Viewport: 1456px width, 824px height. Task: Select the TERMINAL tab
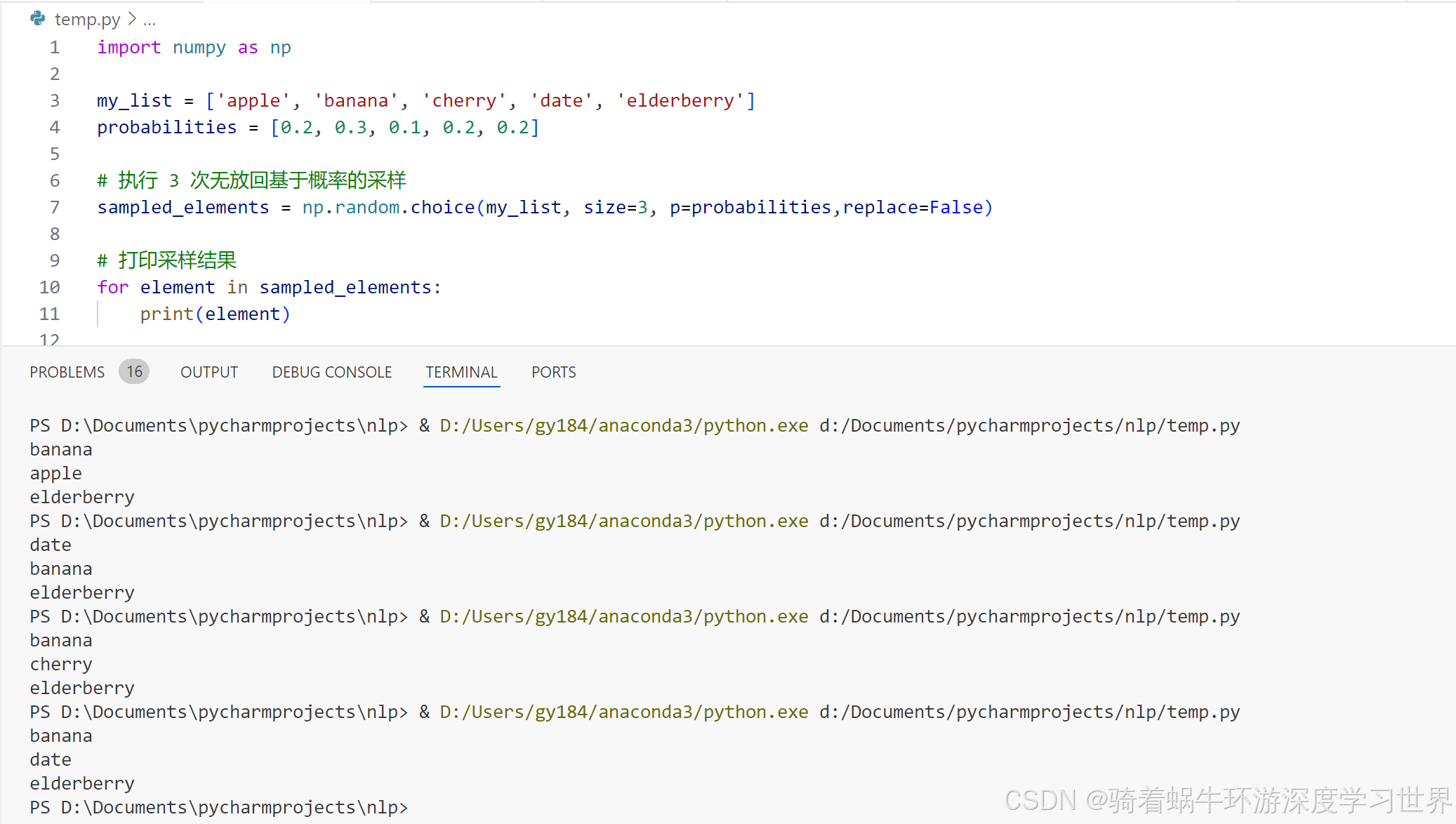462,372
